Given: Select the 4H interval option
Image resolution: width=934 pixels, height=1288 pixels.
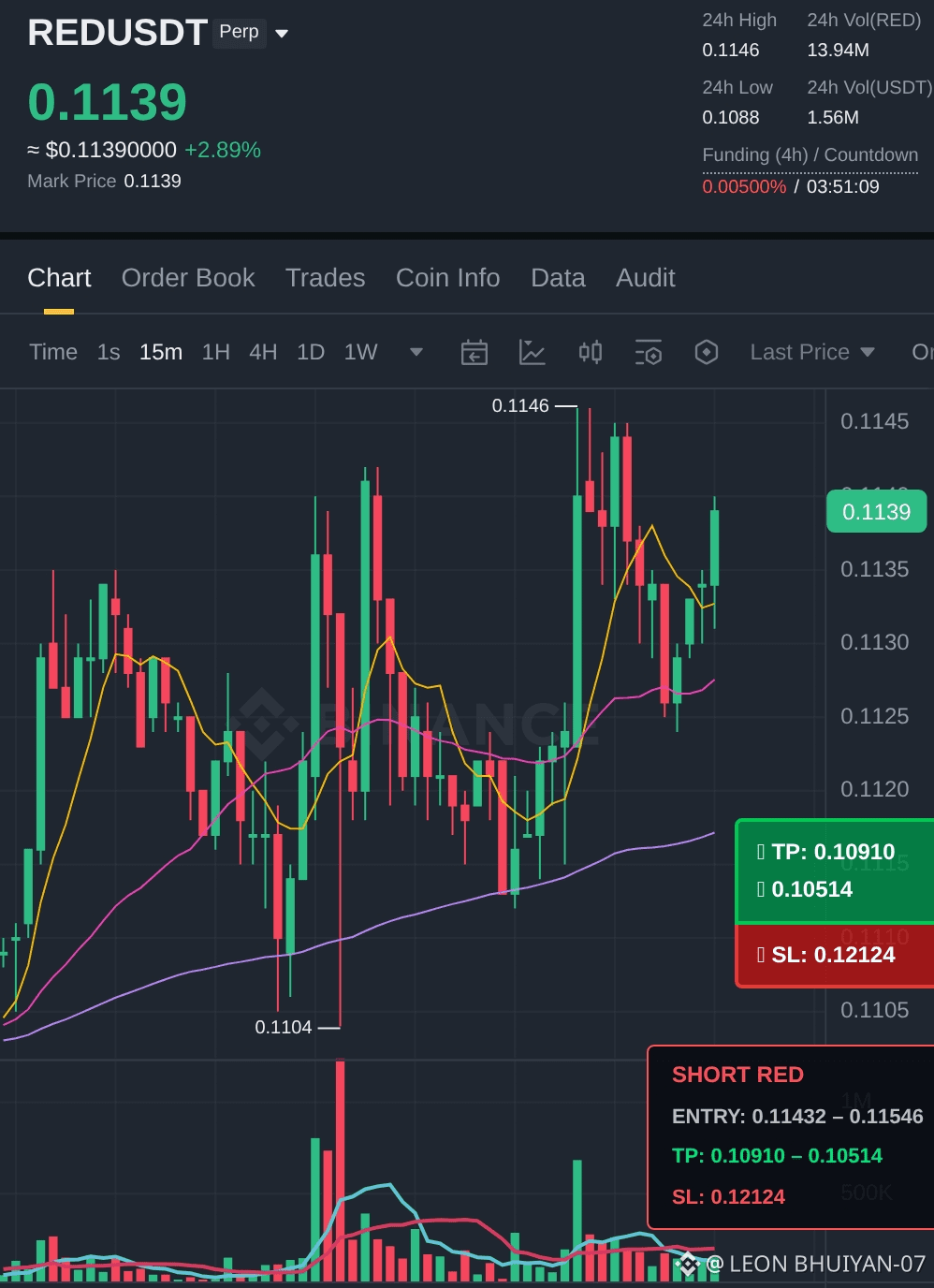Looking at the screenshot, I should (x=263, y=352).
